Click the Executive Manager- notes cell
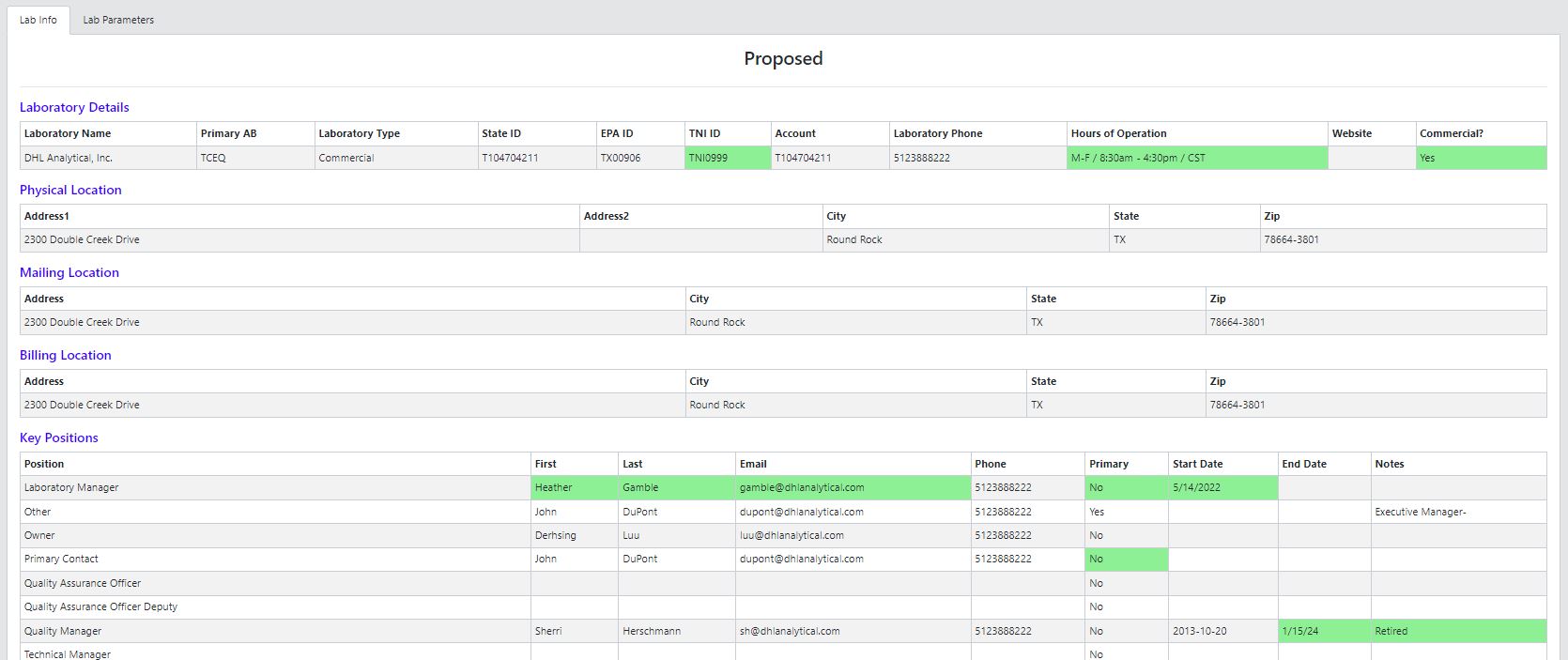 tap(1459, 512)
